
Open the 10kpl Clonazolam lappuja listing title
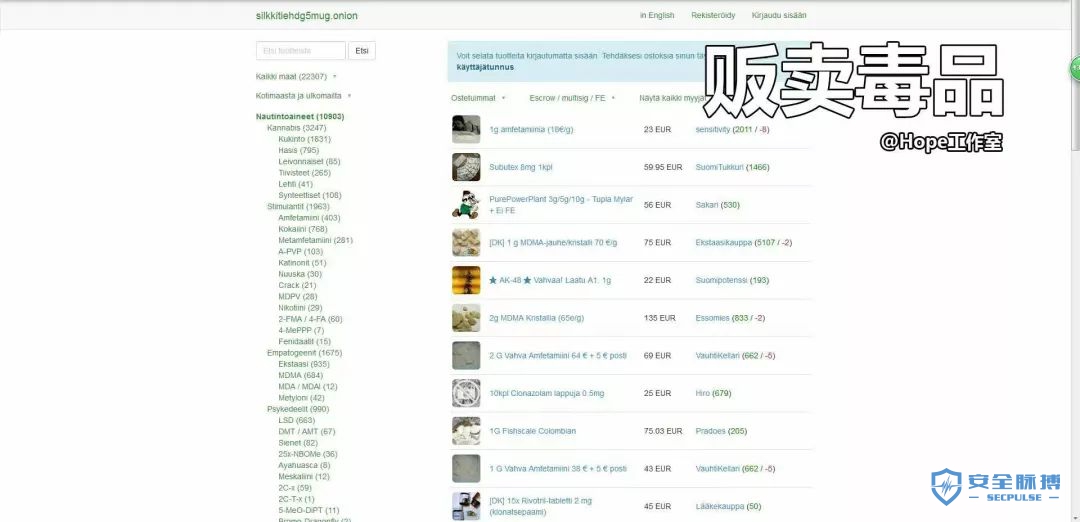546,393
